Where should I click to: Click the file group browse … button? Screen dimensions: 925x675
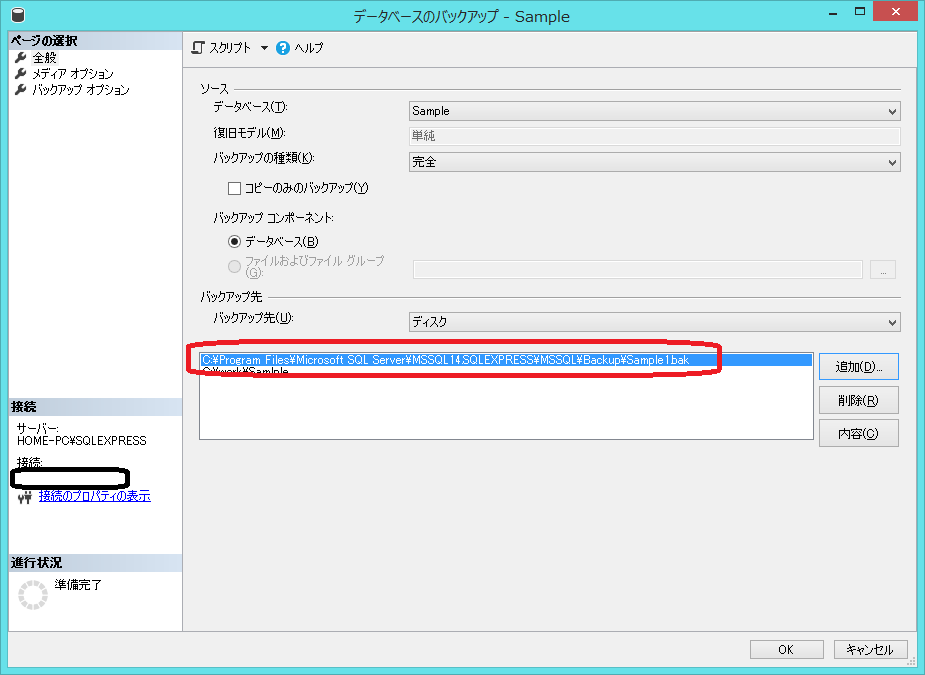883,269
